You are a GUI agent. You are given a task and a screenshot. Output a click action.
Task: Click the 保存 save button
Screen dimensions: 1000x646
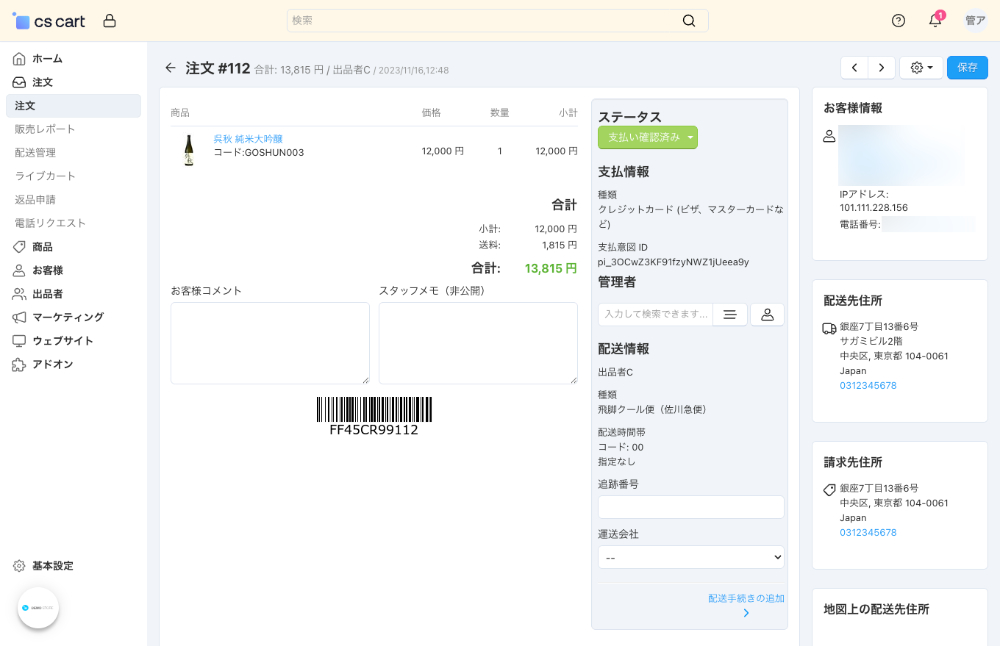(x=967, y=68)
